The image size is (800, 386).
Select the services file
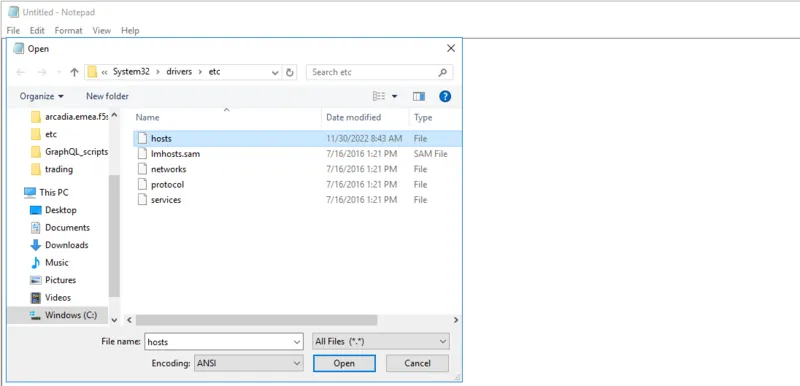click(x=297, y=200)
